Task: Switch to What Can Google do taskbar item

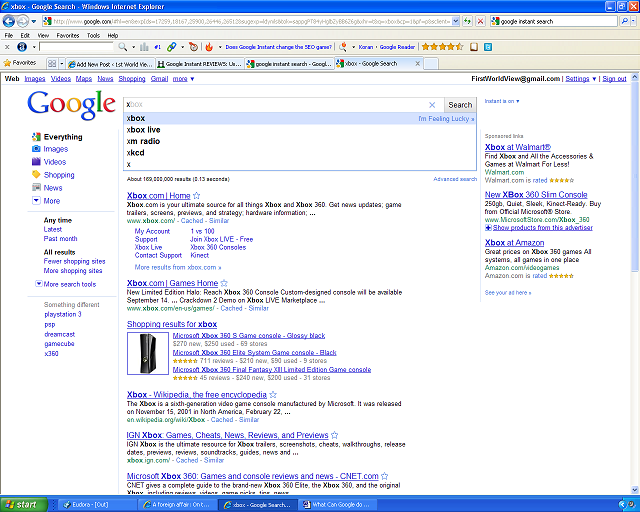Action: (338, 505)
